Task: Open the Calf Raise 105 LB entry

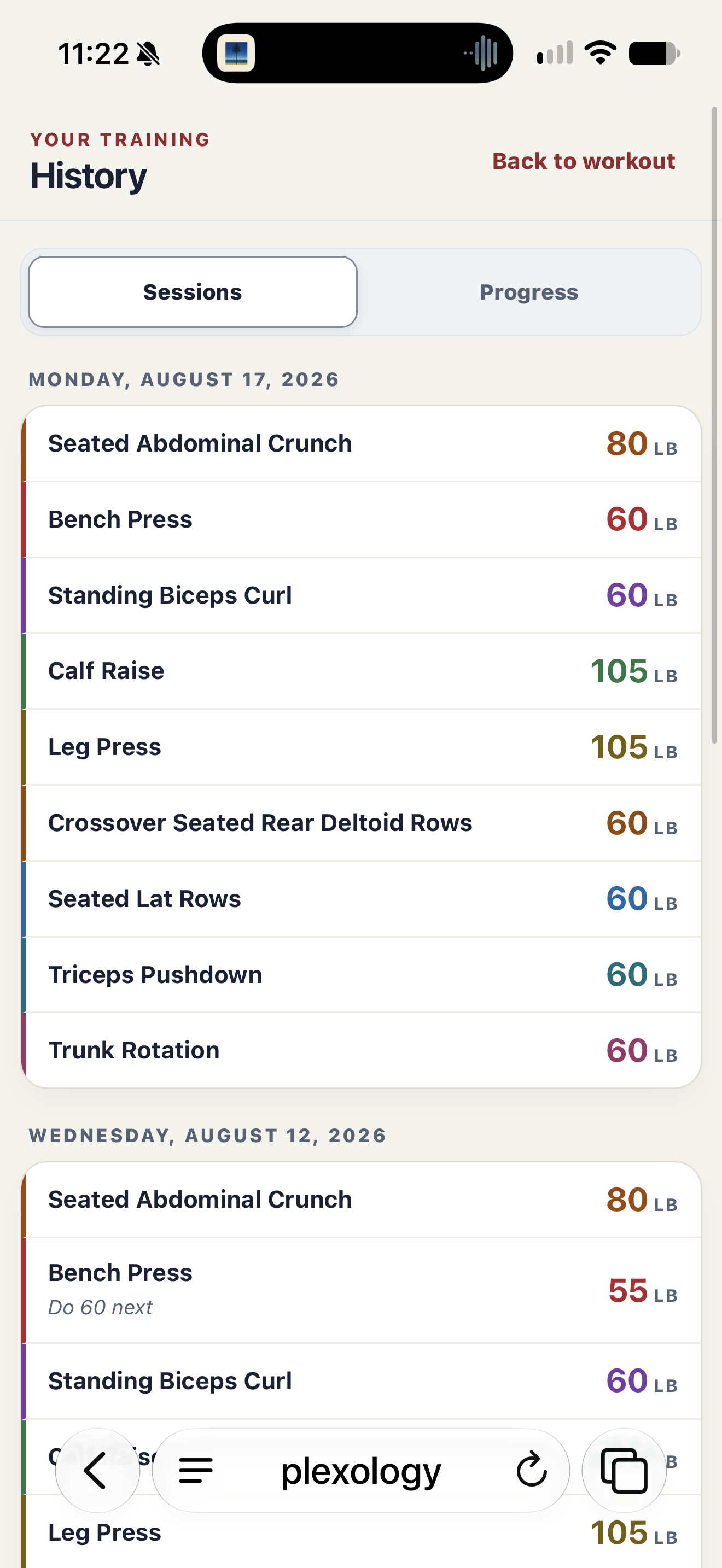Action: click(362, 671)
